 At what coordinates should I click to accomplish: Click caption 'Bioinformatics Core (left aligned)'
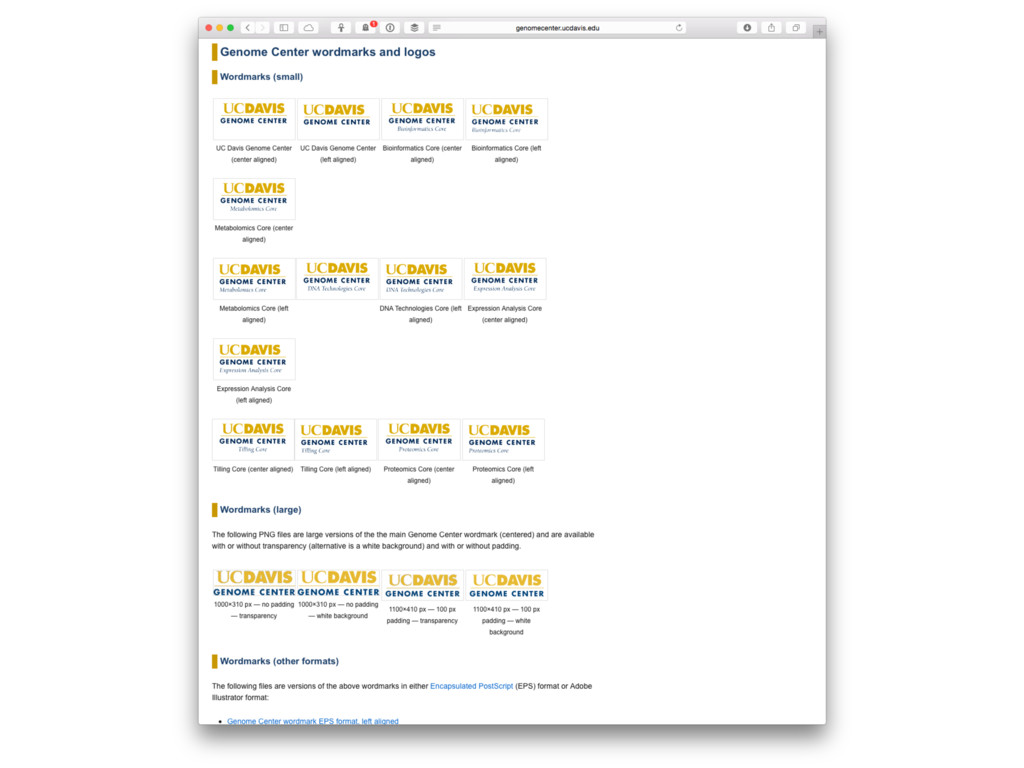[x=506, y=153]
